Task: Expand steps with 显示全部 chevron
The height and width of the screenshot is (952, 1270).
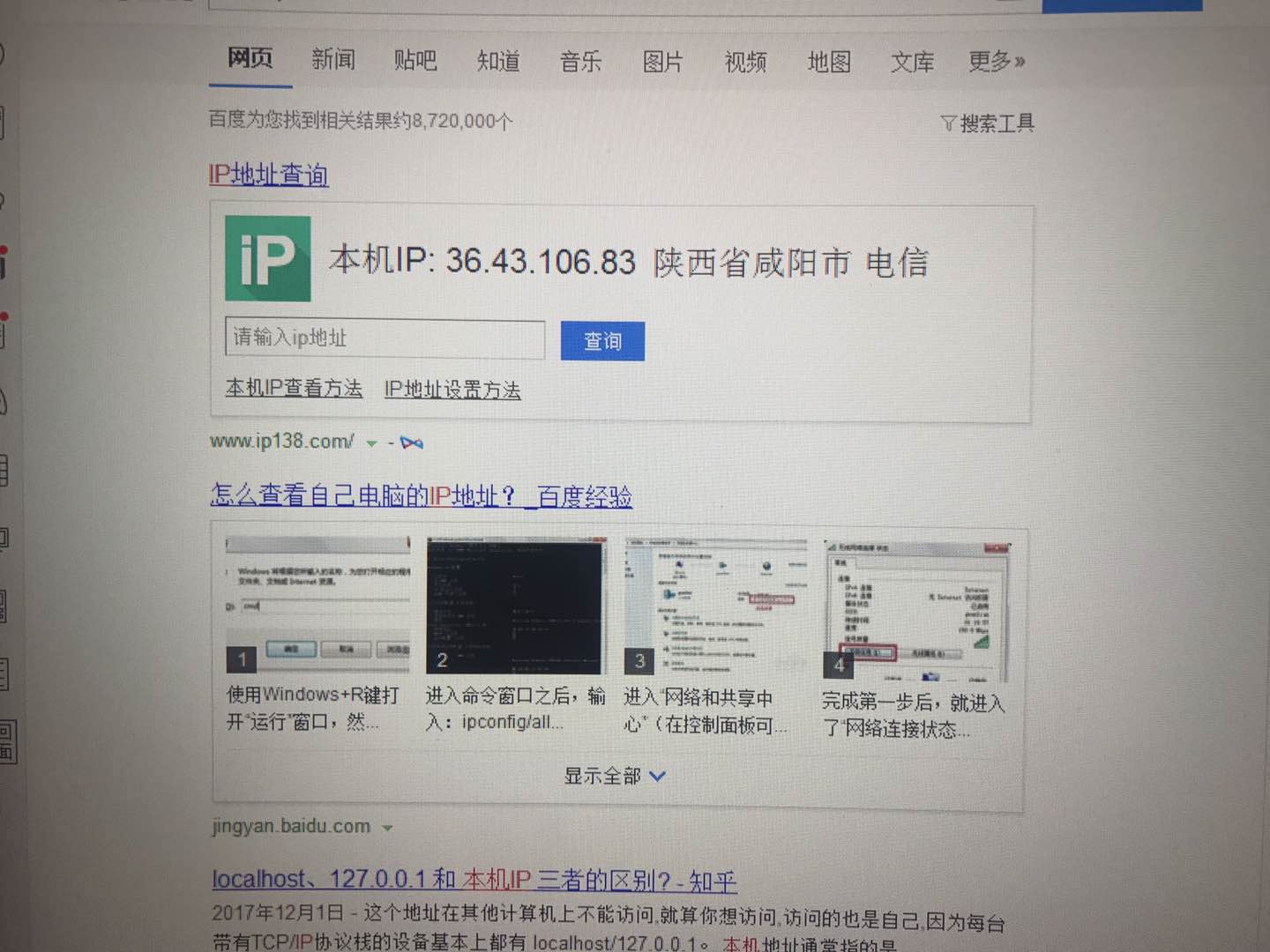Action: click(x=657, y=777)
